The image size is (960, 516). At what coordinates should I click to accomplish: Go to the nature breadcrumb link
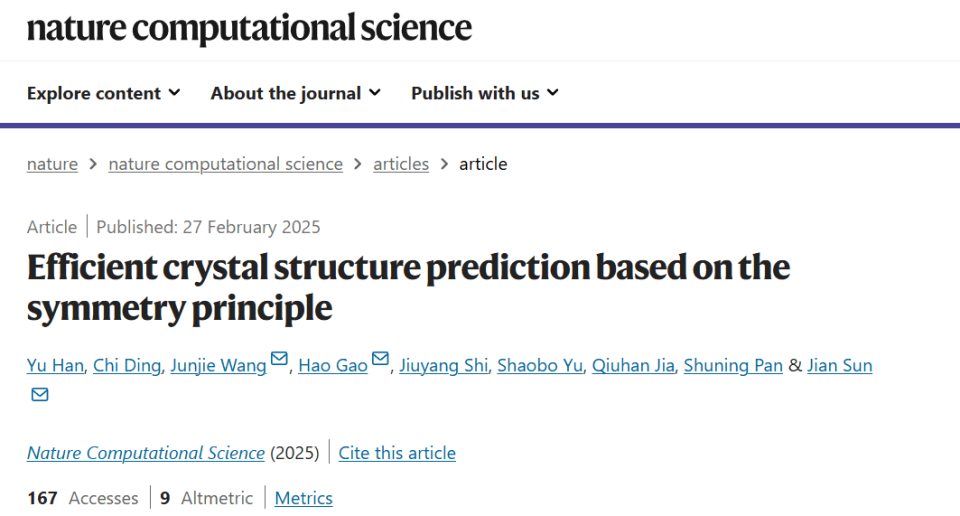click(52, 164)
